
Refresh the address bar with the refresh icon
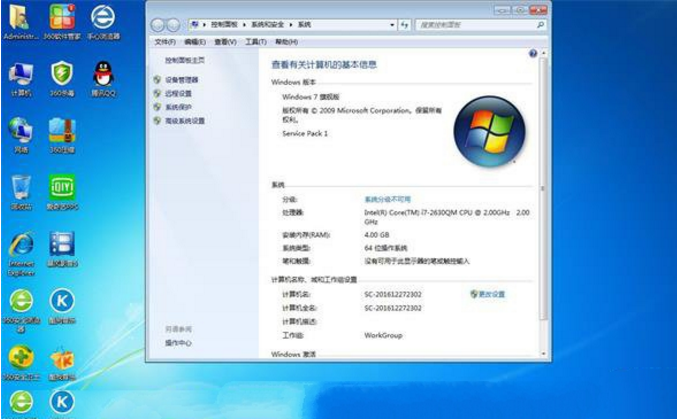404,25
